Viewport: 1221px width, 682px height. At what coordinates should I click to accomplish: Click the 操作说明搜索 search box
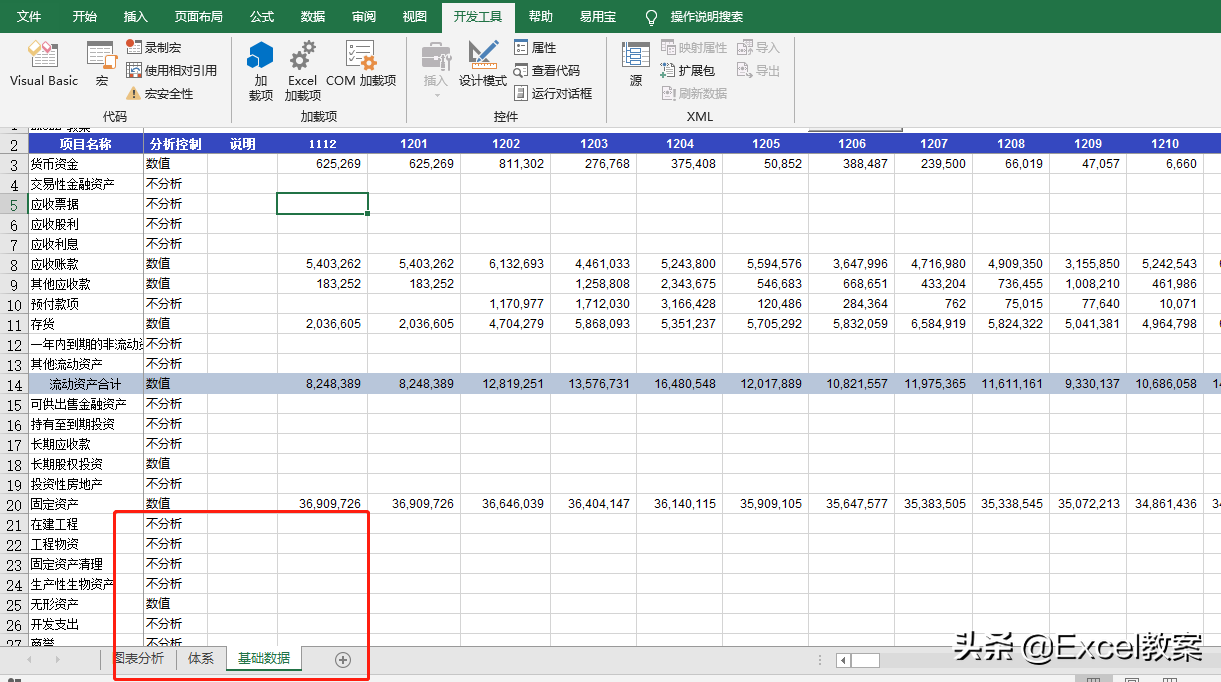click(x=706, y=17)
